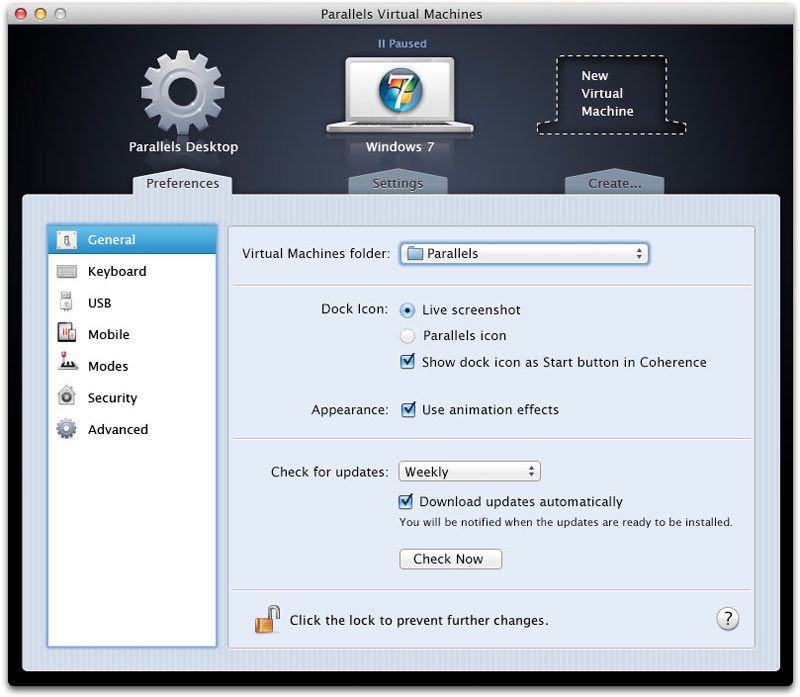800x697 pixels.
Task: Uncheck Download updates automatically
Action: point(406,502)
